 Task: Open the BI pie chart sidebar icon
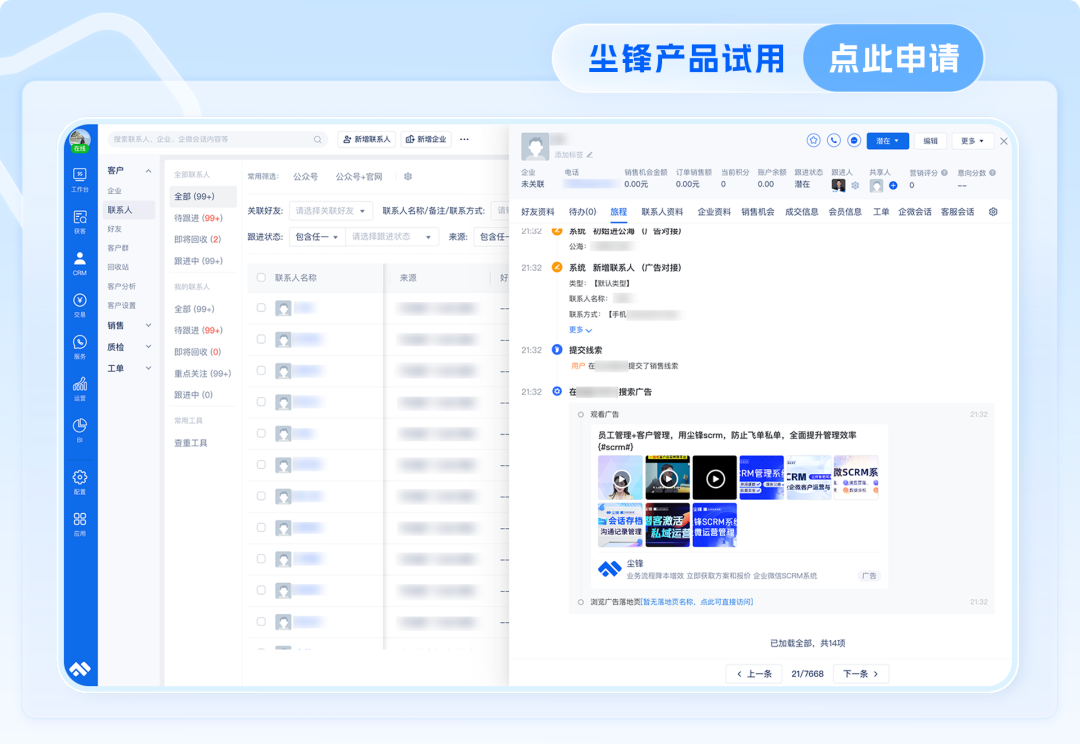[x=80, y=429]
